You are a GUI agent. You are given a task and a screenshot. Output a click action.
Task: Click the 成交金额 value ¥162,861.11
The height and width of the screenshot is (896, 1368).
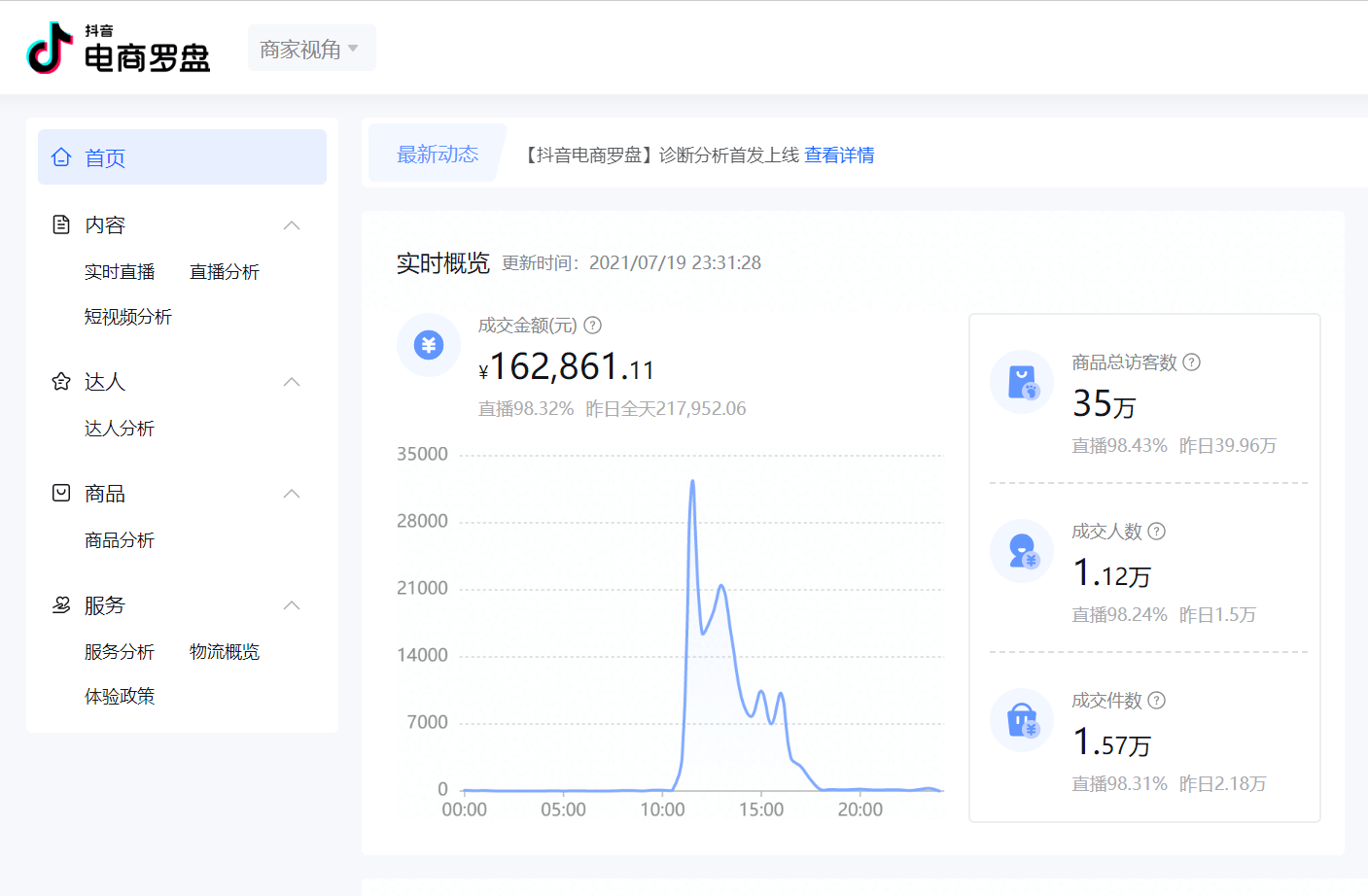point(566,367)
